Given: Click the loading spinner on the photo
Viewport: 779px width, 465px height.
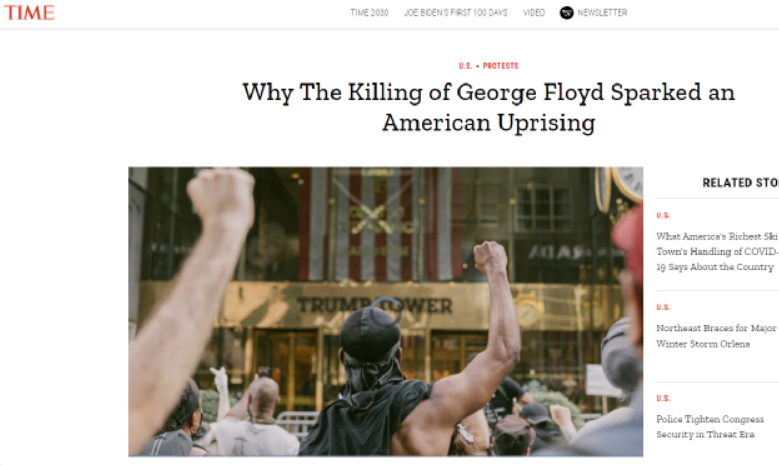Looking at the screenshot, I should 386,311.
